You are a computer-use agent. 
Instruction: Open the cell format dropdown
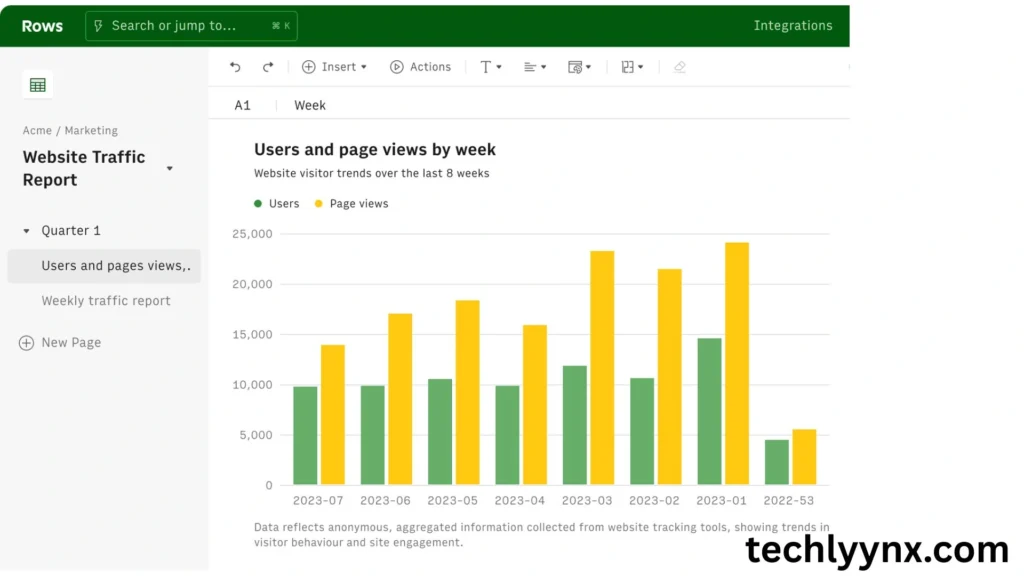click(579, 67)
